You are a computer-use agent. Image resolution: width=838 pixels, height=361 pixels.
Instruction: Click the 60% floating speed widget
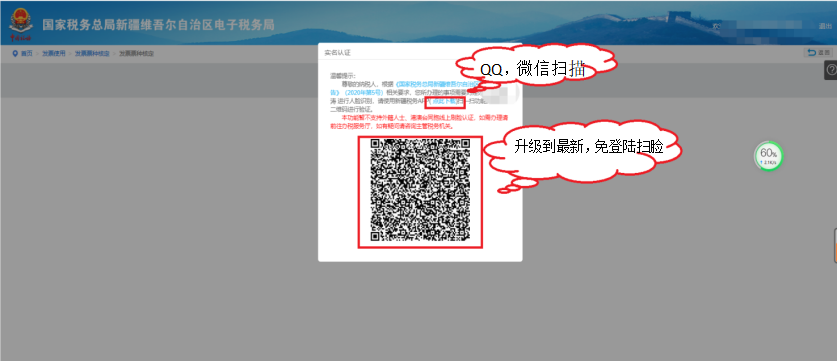[x=769, y=156]
